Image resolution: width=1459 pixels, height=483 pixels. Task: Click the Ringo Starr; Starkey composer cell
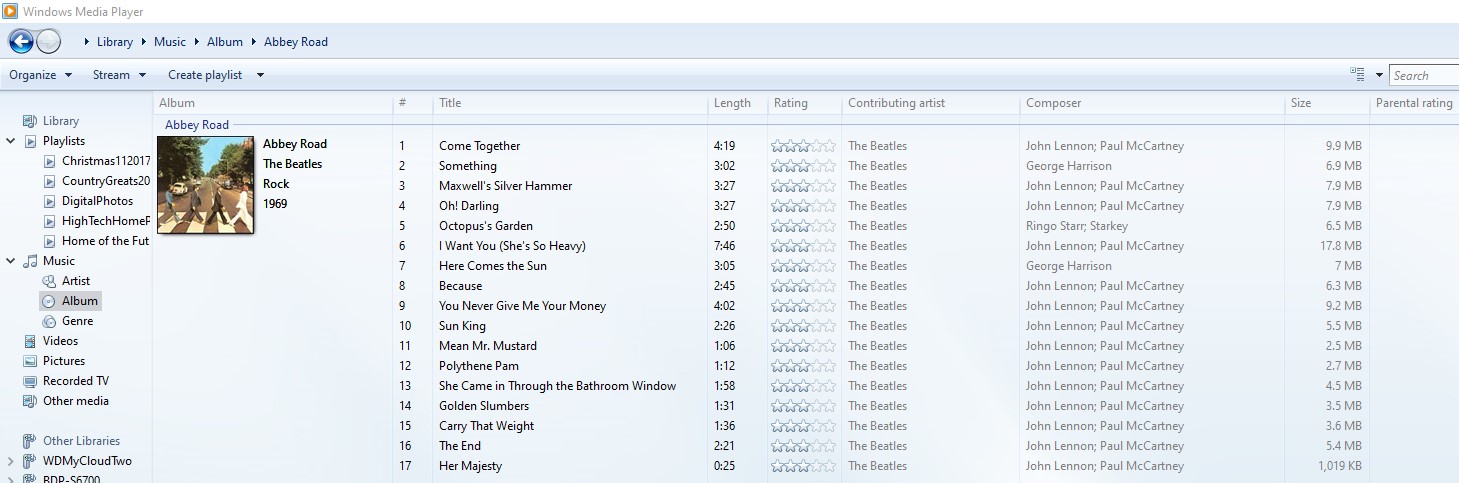pyautogui.click(x=1077, y=226)
